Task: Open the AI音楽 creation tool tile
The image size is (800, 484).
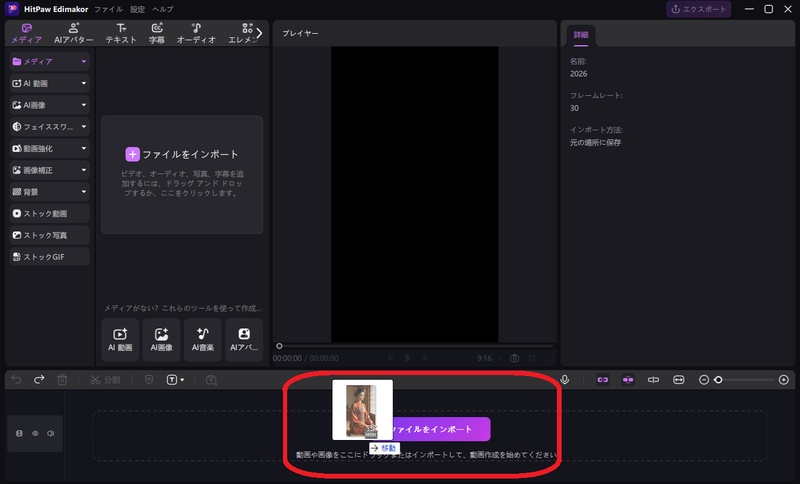Action: (x=203, y=340)
